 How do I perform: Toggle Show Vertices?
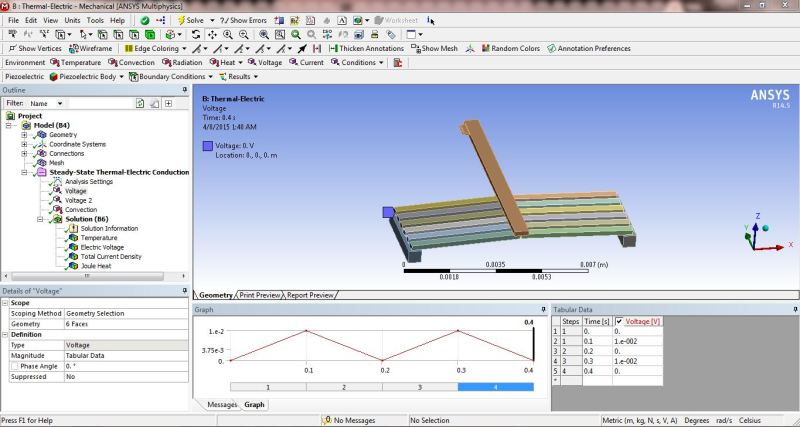pos(35,48)
